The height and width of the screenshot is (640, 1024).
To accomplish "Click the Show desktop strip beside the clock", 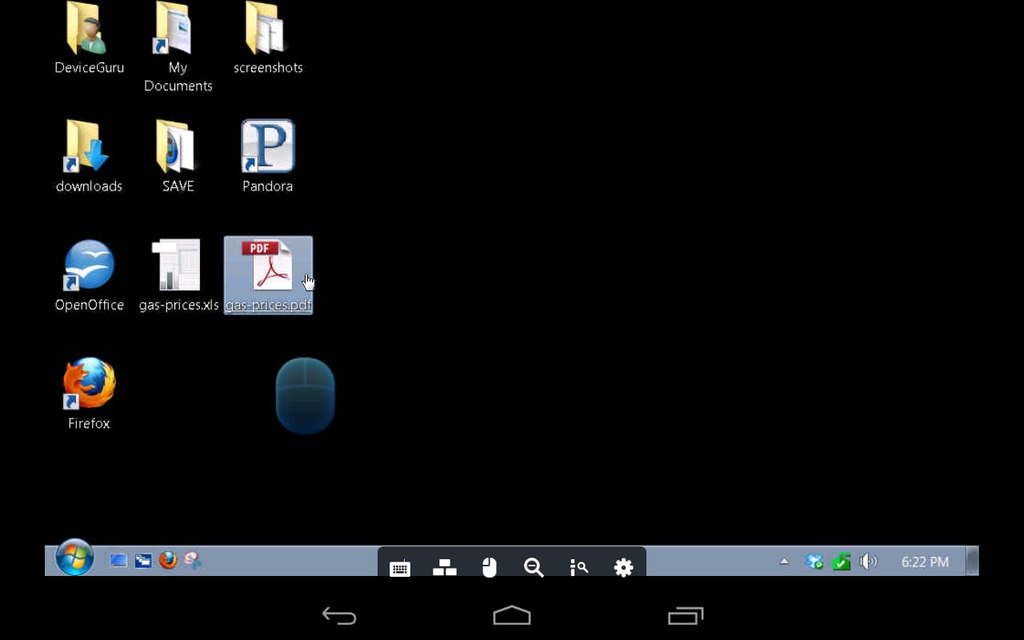I will (972, 561).
